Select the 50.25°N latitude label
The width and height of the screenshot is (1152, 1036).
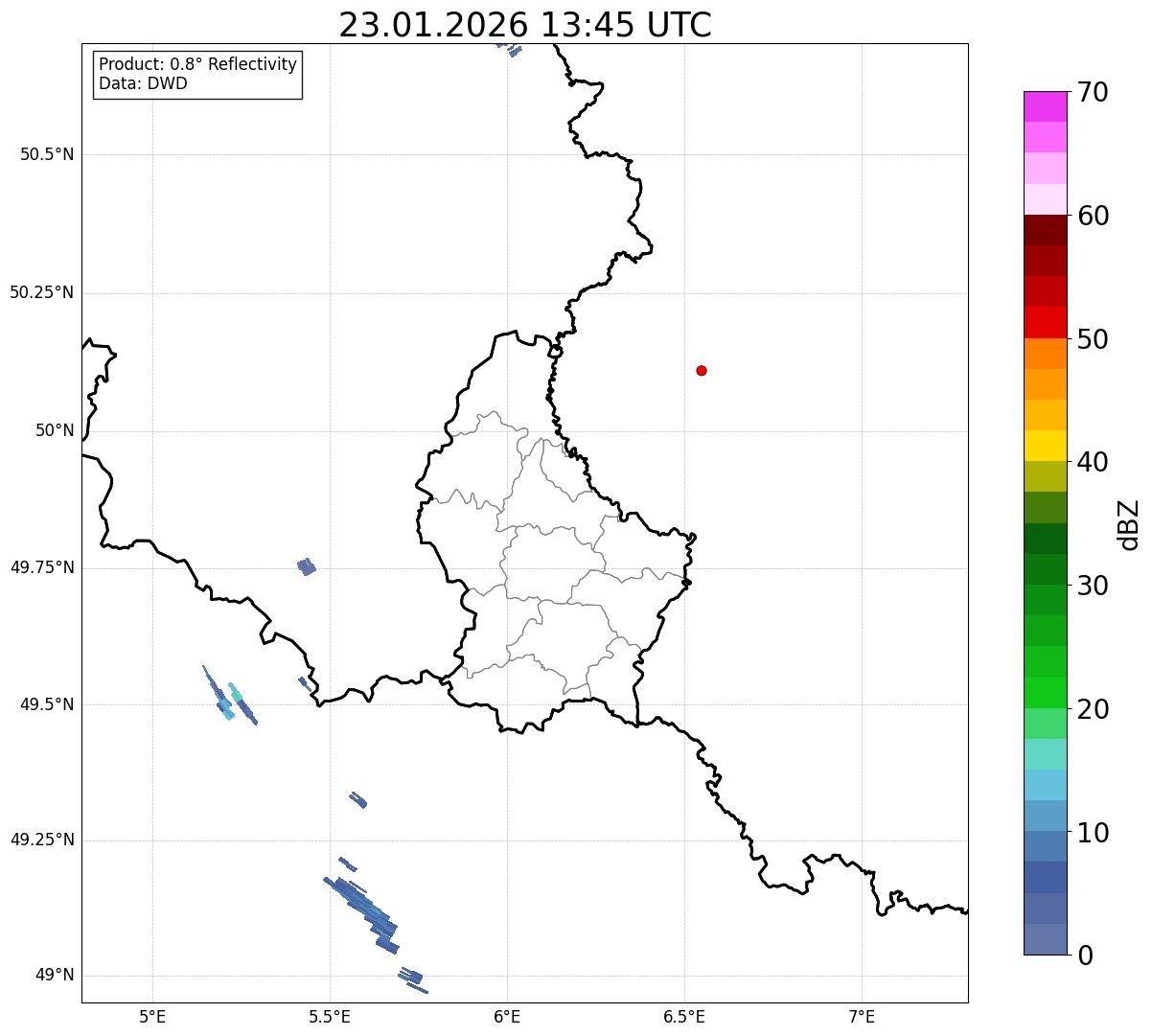click(x=42, y=292)
